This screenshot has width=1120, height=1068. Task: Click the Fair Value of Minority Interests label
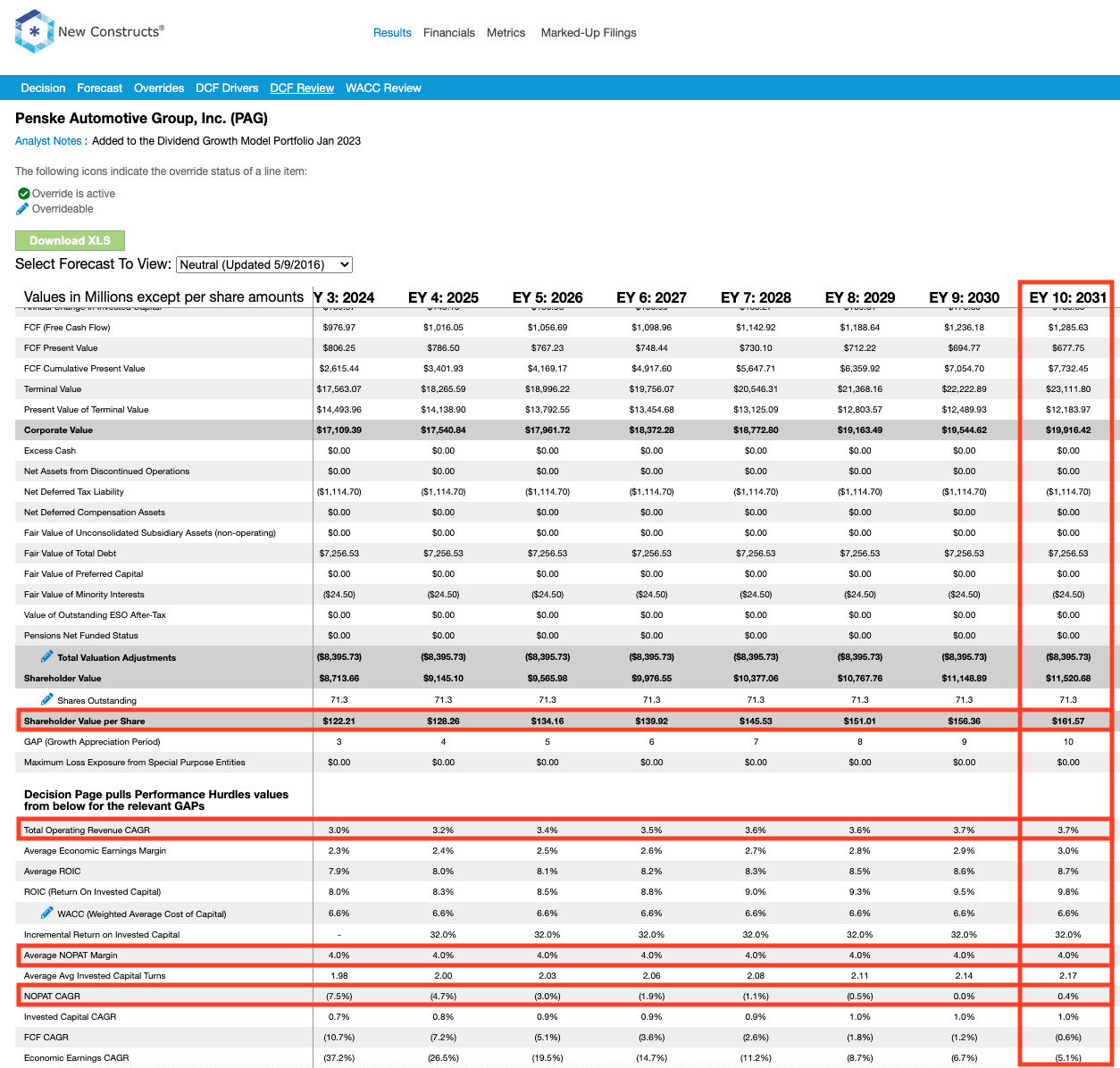[84, 595]
